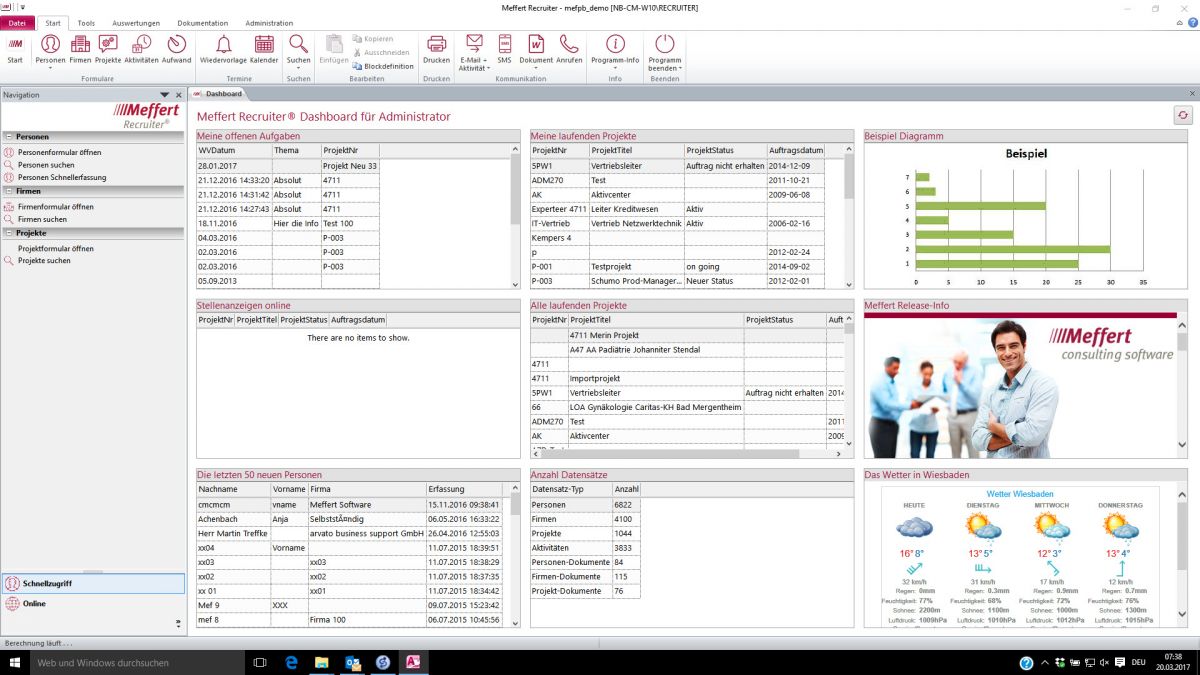Screen dimensions: 1200x675
Task: Close the Navigation pane
Action: pos(178,95)
